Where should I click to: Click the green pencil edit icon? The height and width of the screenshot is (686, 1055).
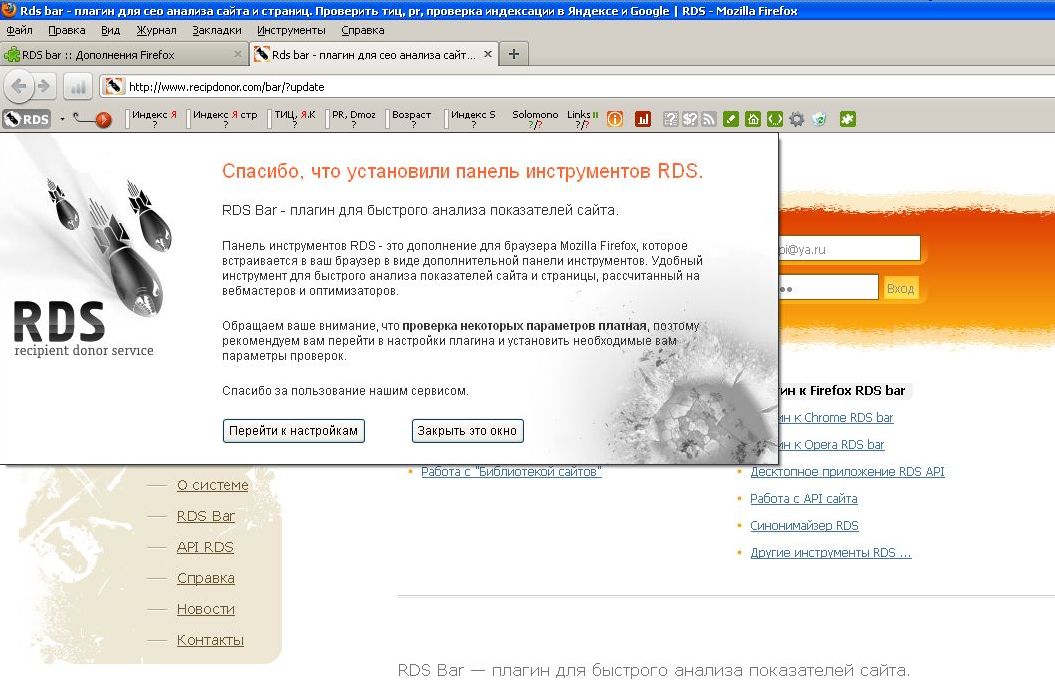coord(731,119)
